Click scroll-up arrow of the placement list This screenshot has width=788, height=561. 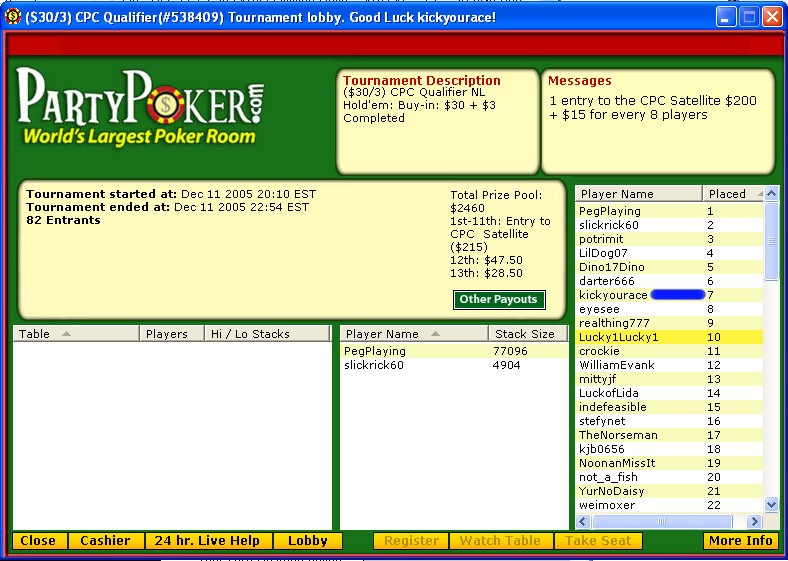771,194
